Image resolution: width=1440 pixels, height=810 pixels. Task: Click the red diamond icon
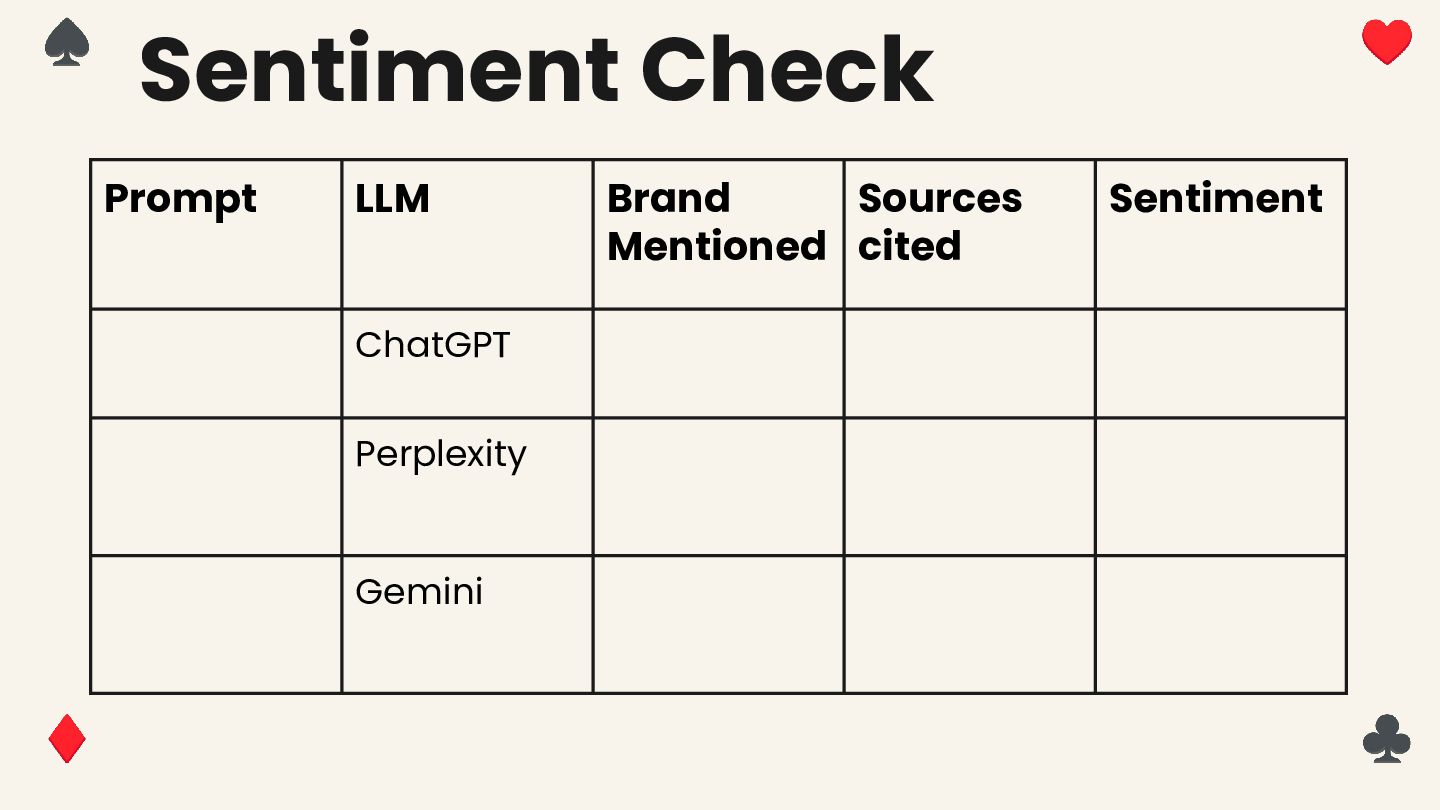(67, 739)
